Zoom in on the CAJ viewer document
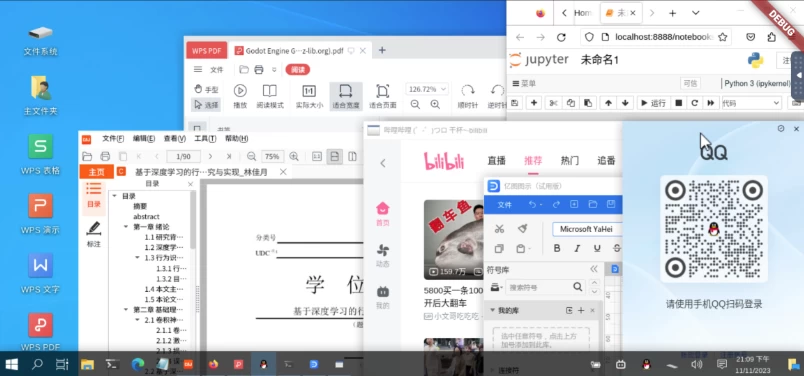The image size is (804, 376). (x=294, y=156)
